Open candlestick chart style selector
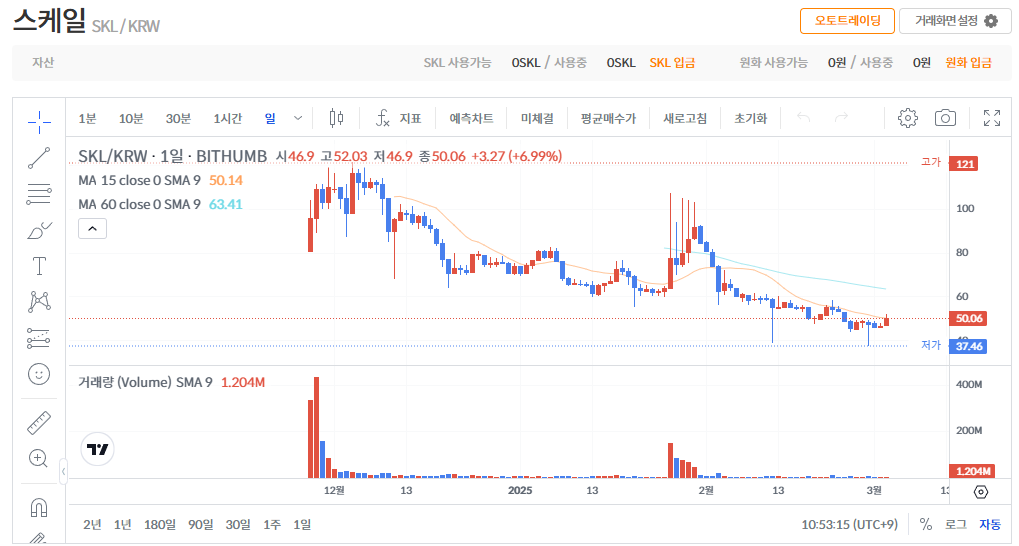Image resolution: width=1019 pixels, height=546 pixels. (336, 118)
